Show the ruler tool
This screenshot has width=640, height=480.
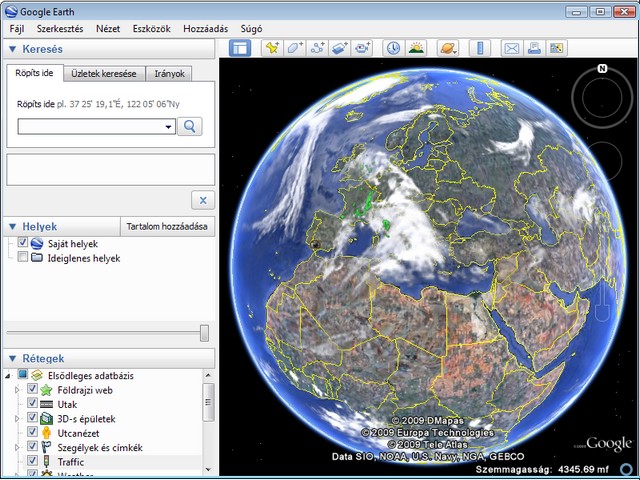(480, 48)
